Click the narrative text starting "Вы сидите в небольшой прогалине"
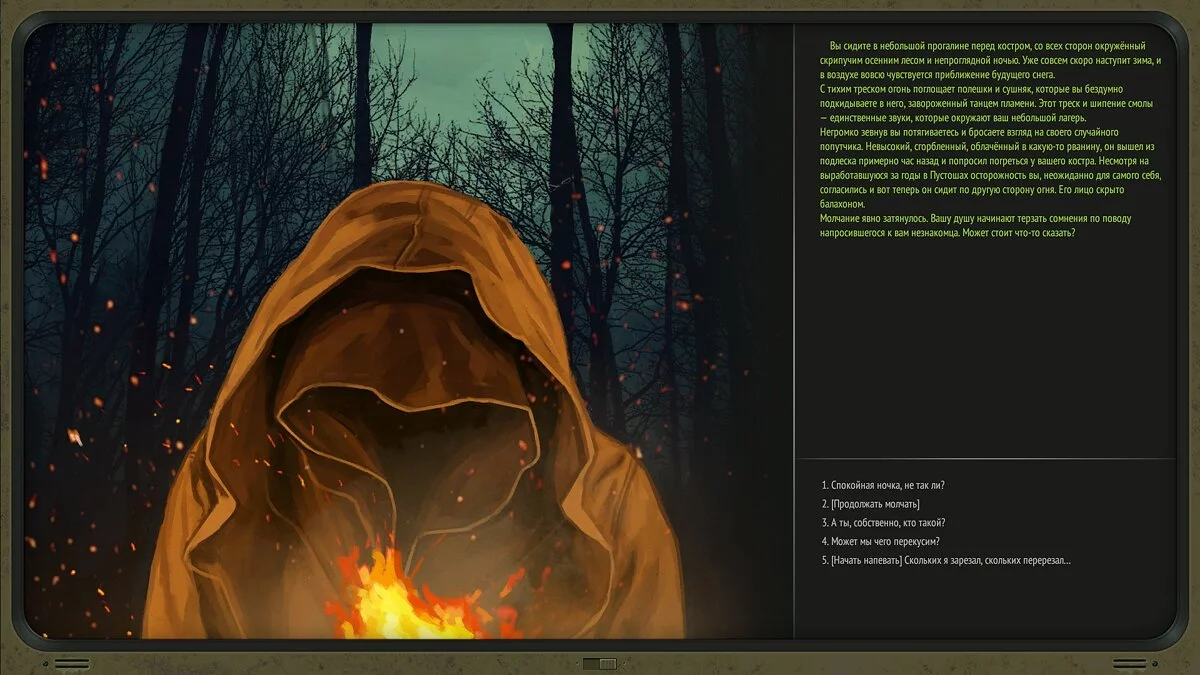This screenshot has width=1200, height=675. coord(990,139)
